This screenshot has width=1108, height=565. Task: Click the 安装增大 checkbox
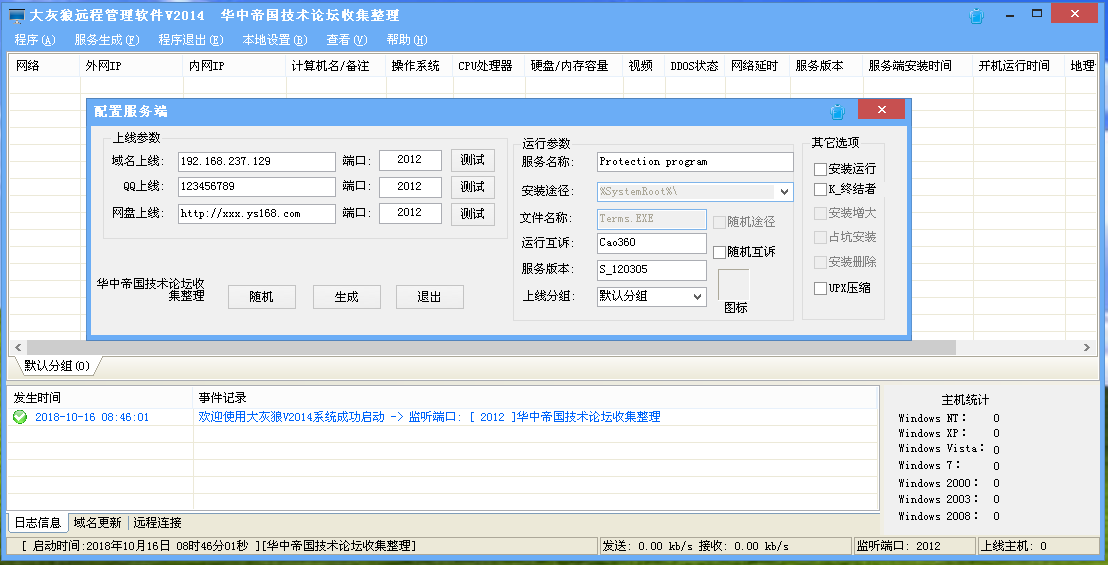tap(820, 213)
